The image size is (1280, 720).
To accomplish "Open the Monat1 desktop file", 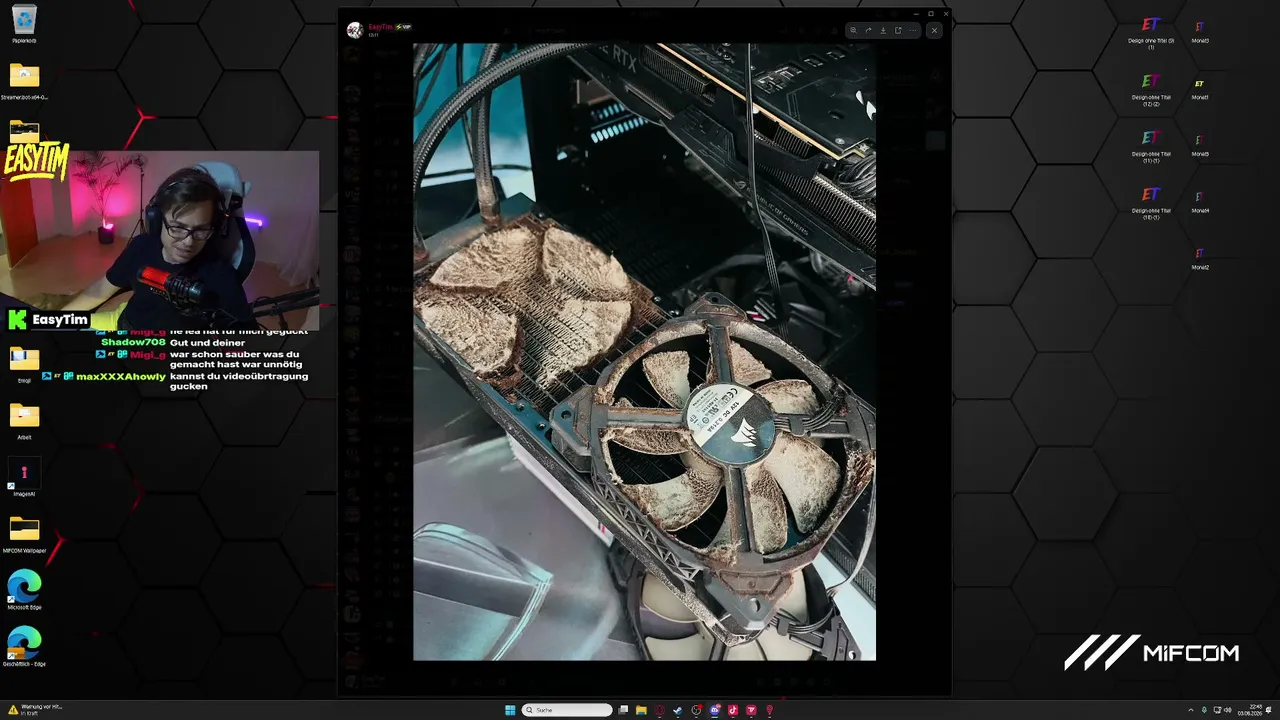I will pos(1200,89).
